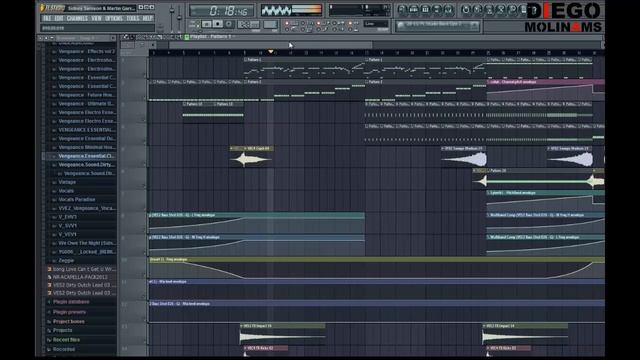Open the VIEW menu
Image resolution: width=640 pixels, height=360 pixels.
pos(96,18)
